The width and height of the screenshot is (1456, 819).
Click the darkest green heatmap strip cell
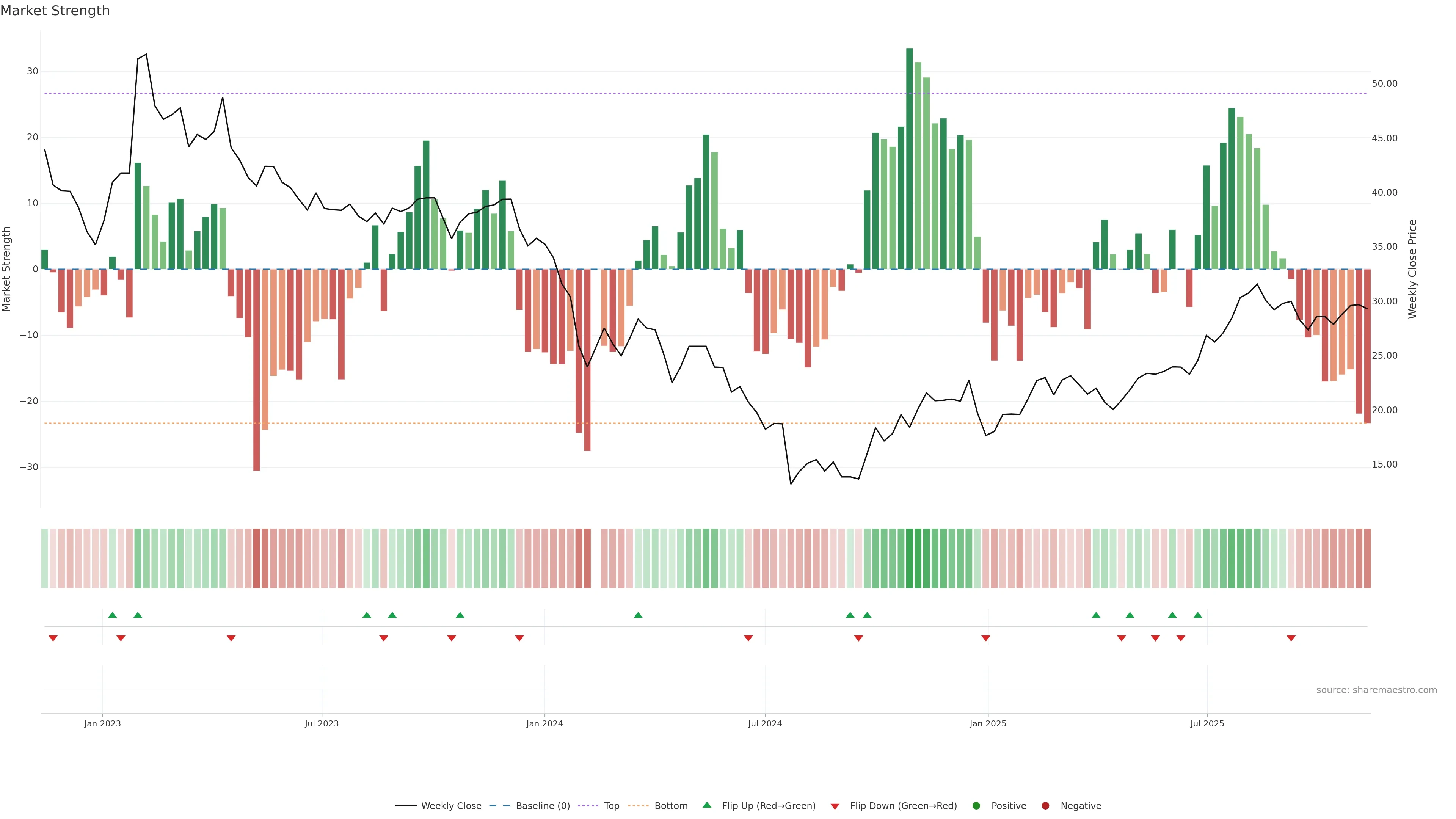pos(909,558)
